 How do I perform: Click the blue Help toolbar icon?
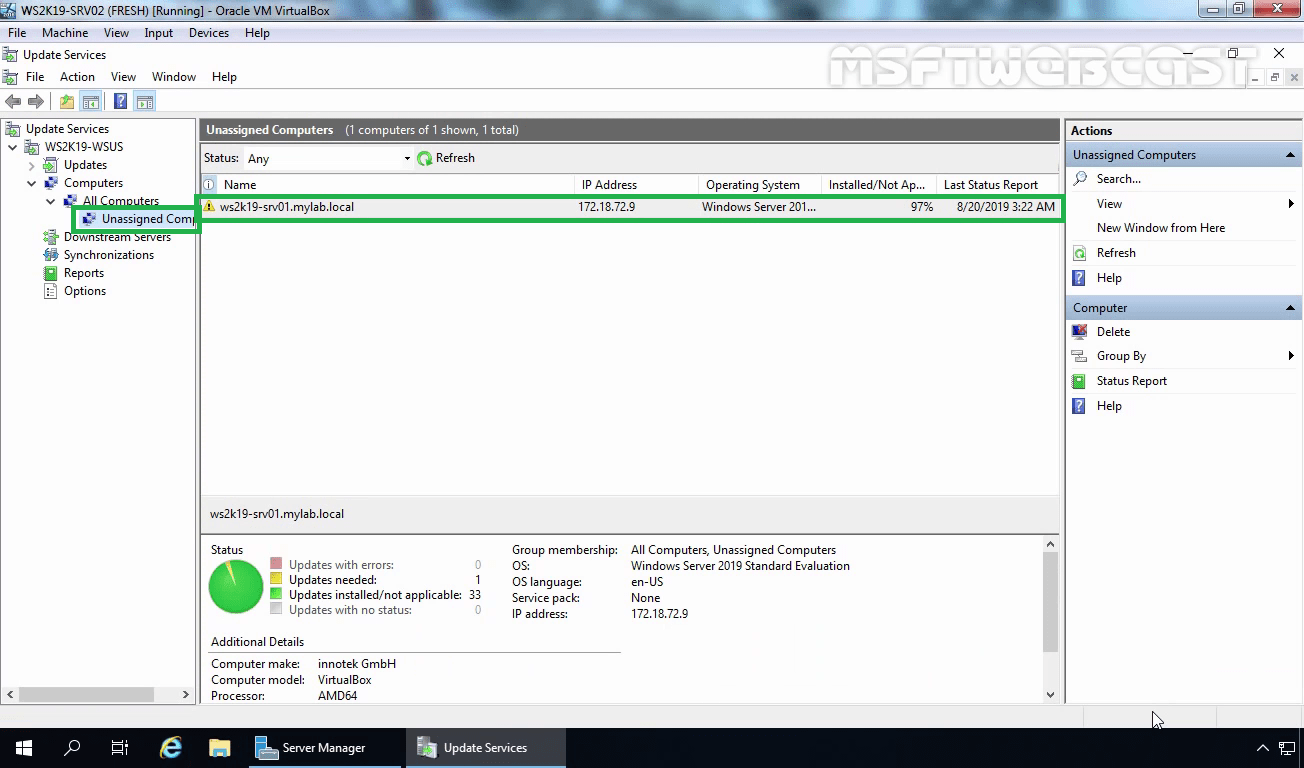[120, 101]
